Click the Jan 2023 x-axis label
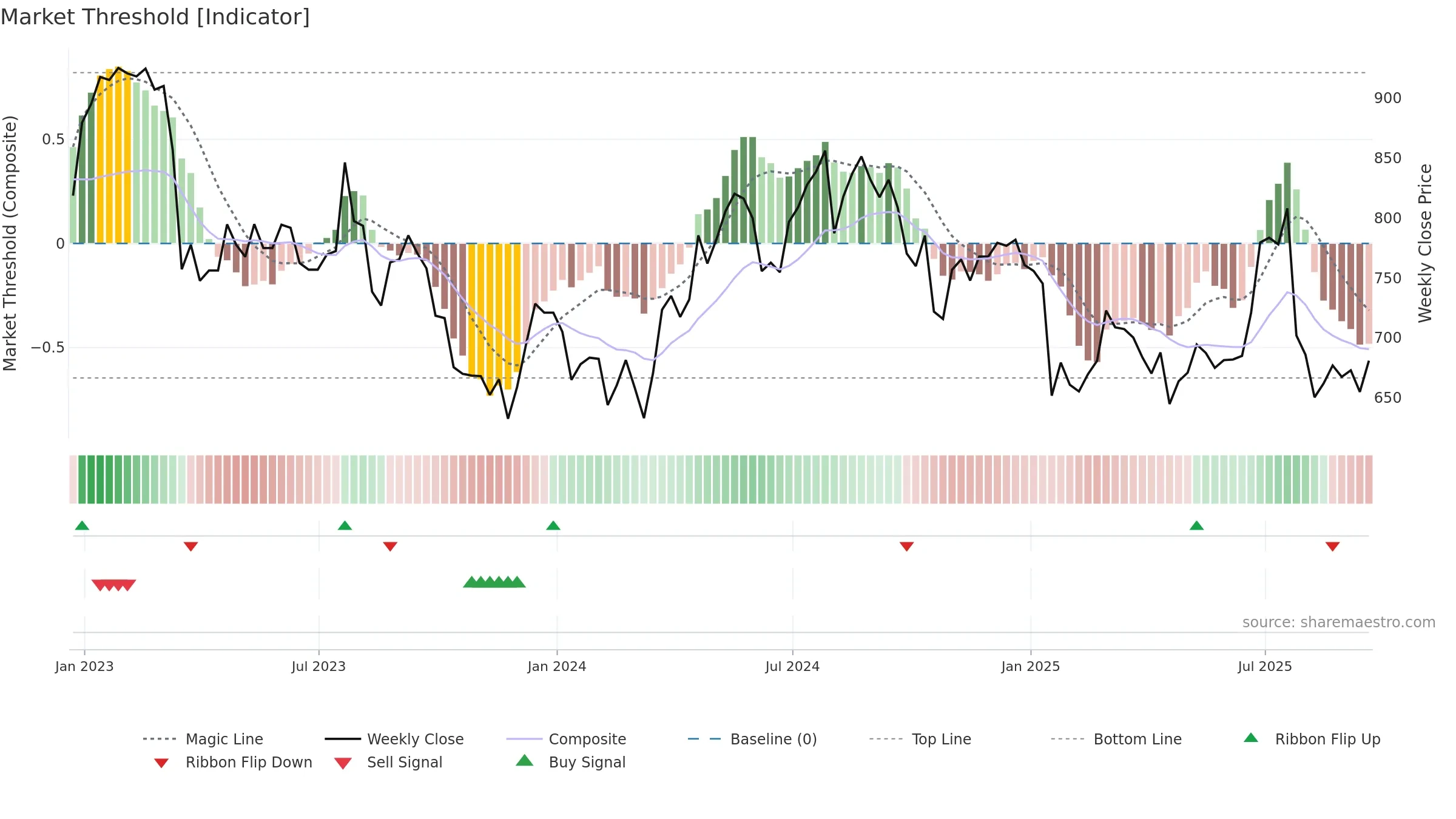This screenshot has height=819, width=1456. (84, 667)
